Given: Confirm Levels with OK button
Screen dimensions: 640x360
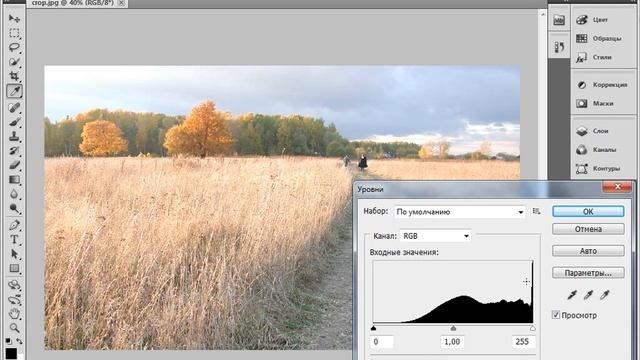Looking at the screenshot, I should tap(588, 211).
